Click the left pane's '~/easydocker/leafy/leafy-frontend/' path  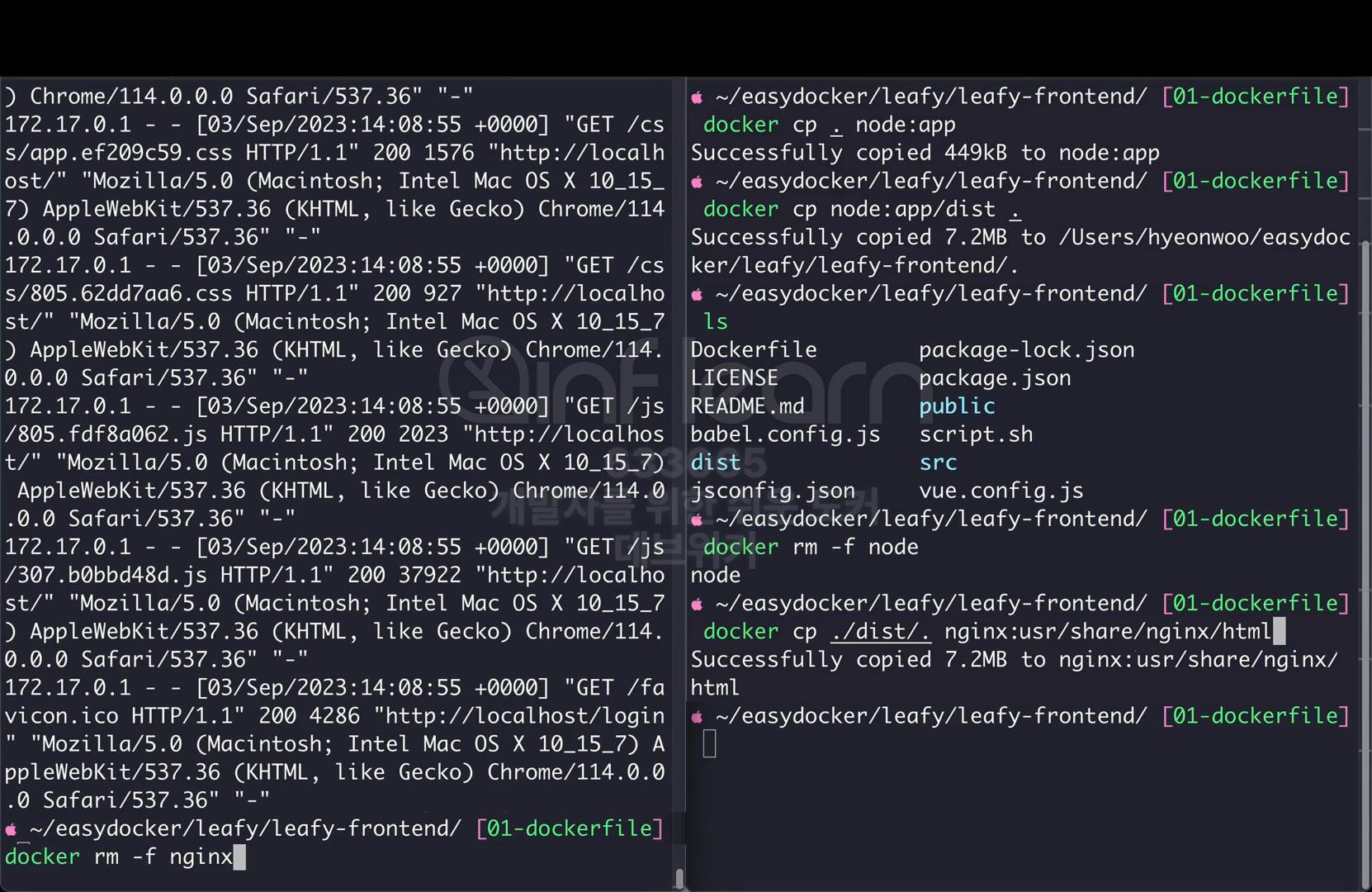[x=245, y=829]
